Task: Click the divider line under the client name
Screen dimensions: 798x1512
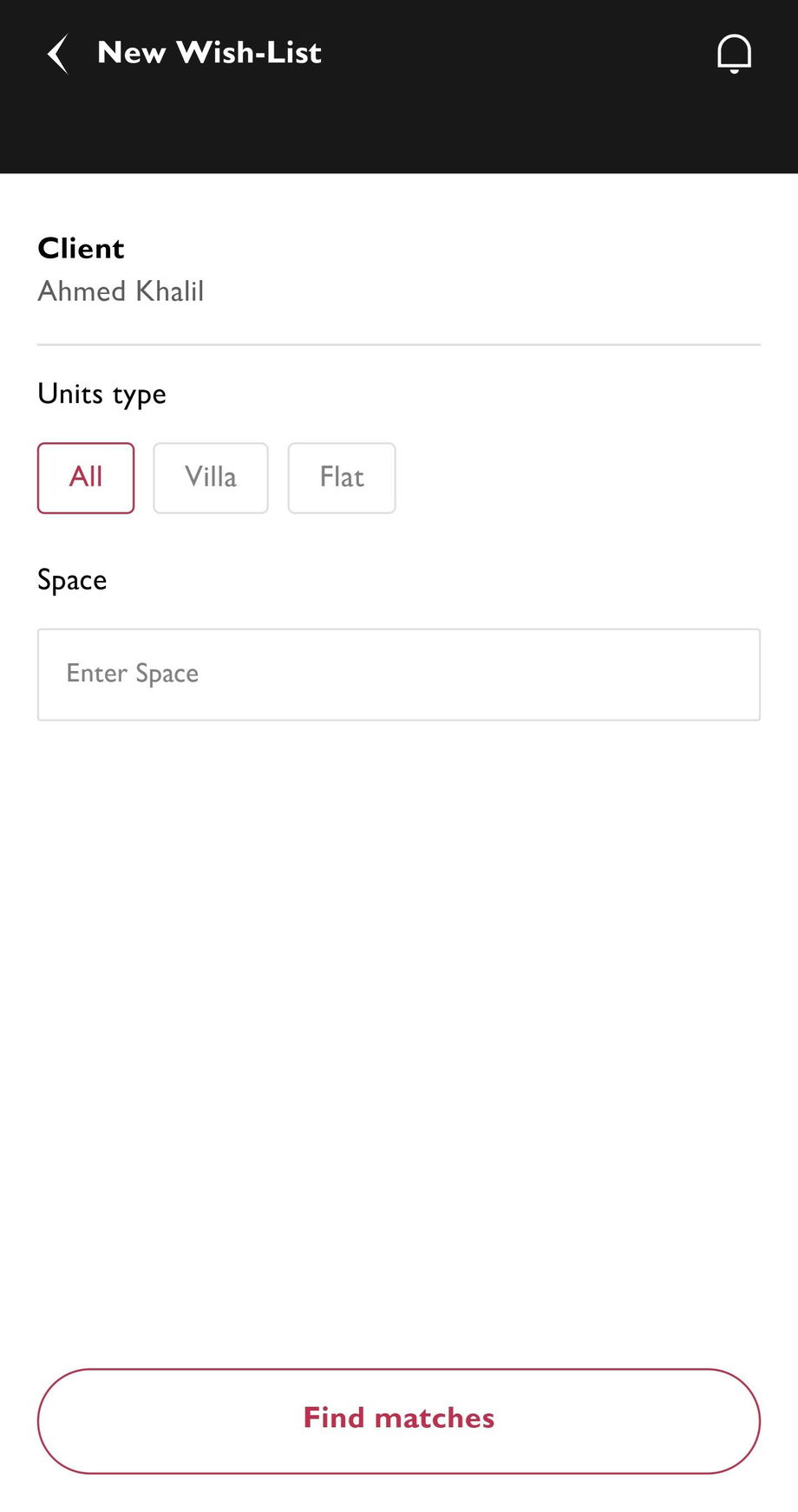Action: click(399, 344)
